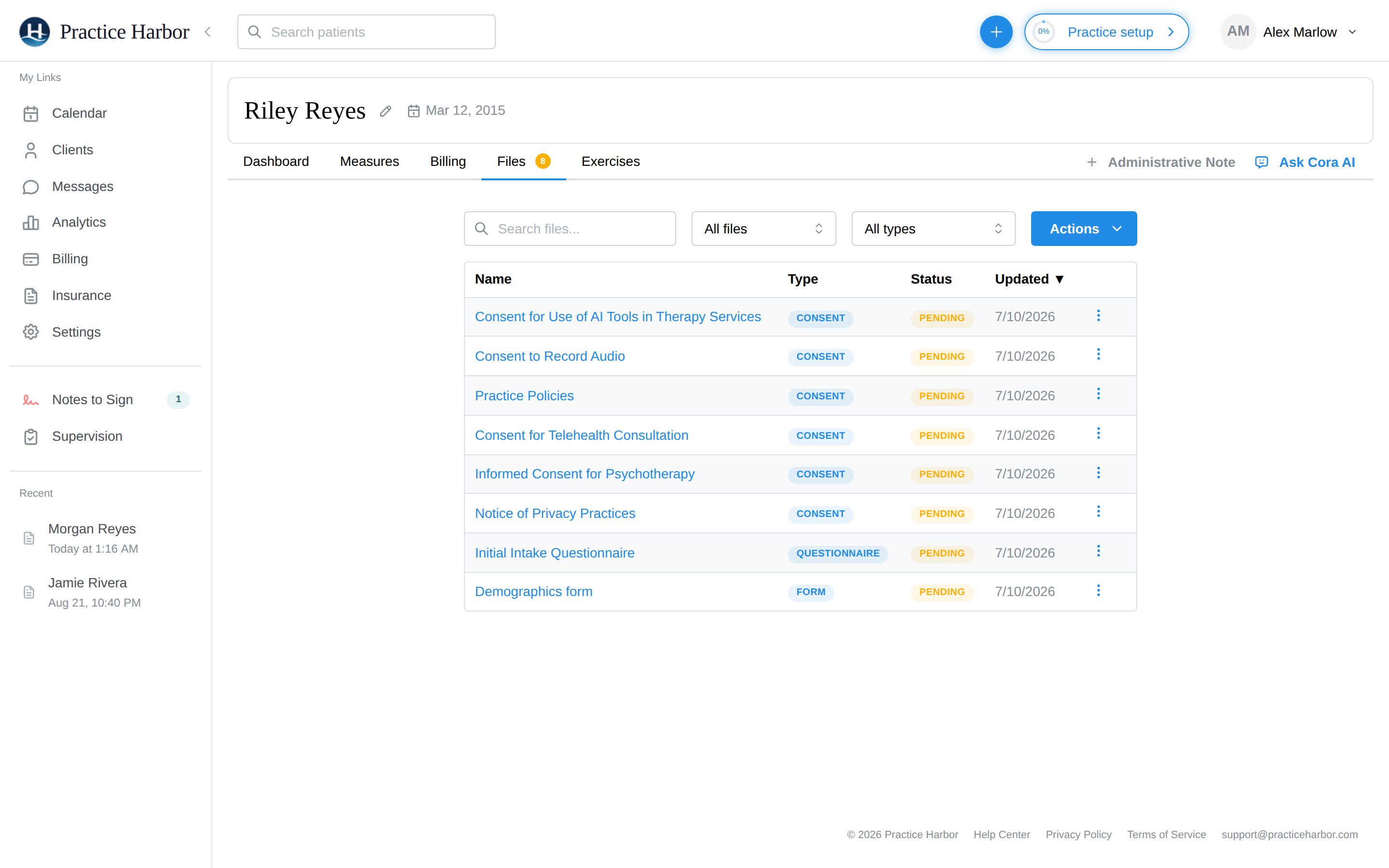Focus the Search patients field
Viewport: 1389px width, 868px height.
(366, 32)
